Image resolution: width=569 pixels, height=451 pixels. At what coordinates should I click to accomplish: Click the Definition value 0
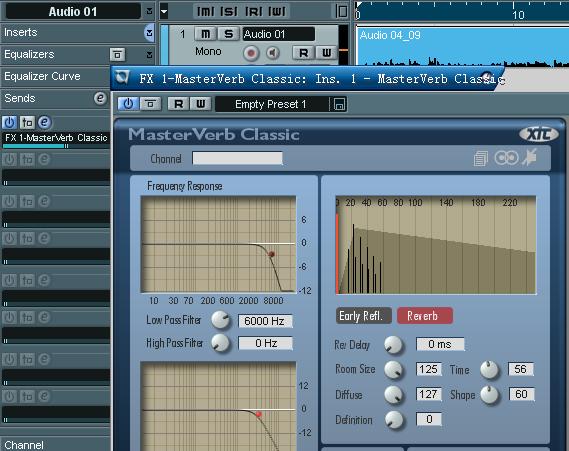click(x=429, y=419)
